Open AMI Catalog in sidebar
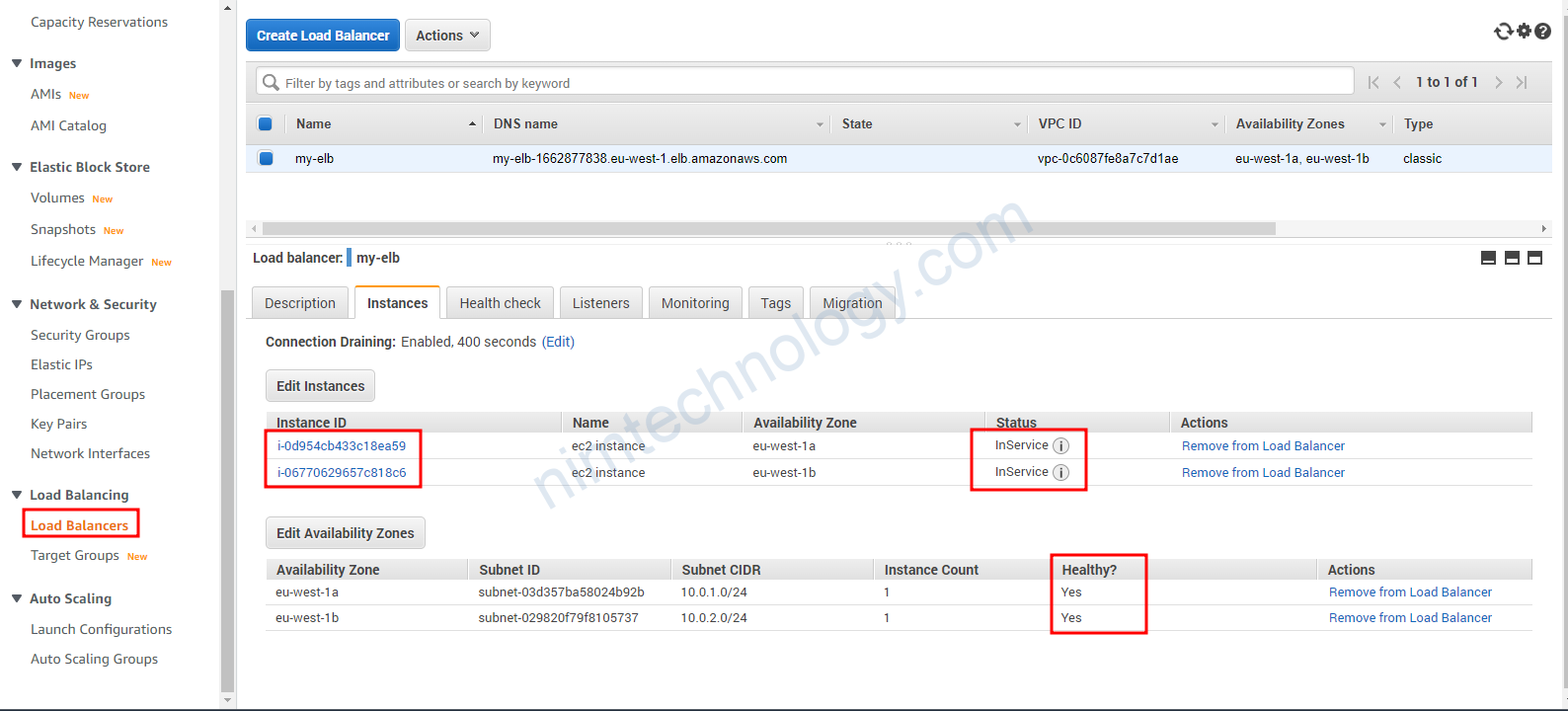 click(68, 125)
